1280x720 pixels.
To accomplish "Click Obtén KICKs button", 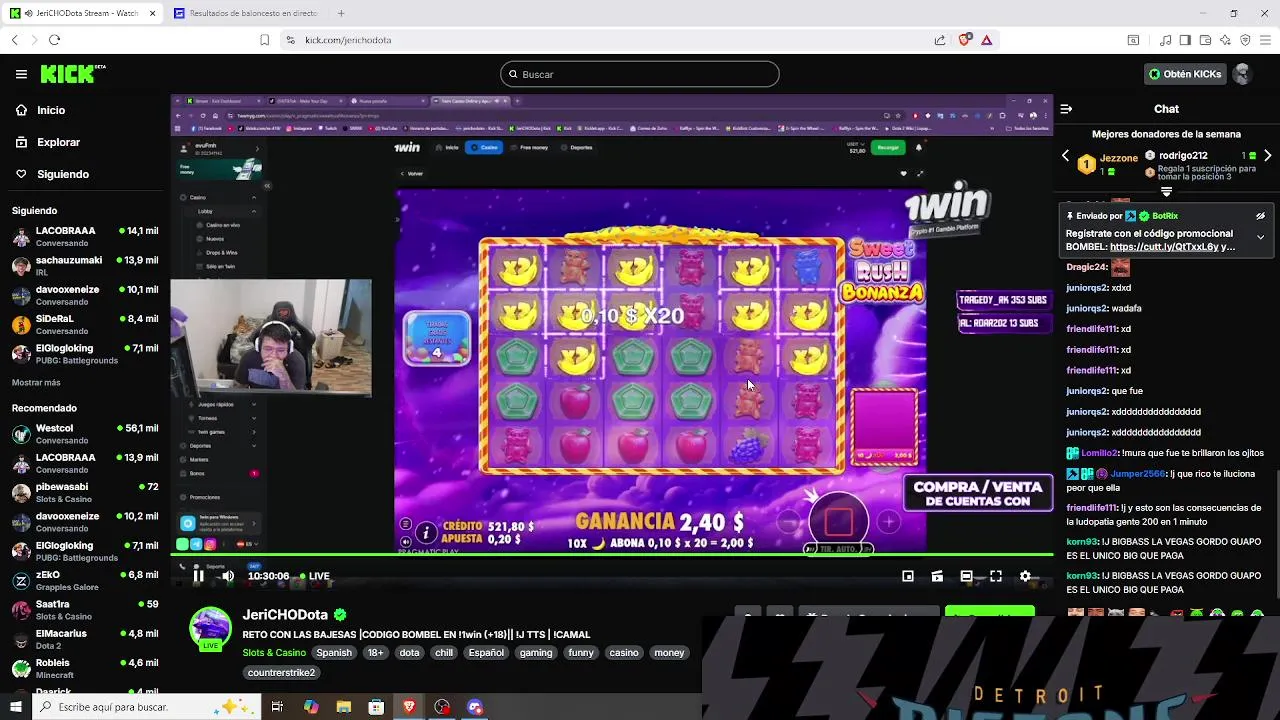I will [1185, 74].
